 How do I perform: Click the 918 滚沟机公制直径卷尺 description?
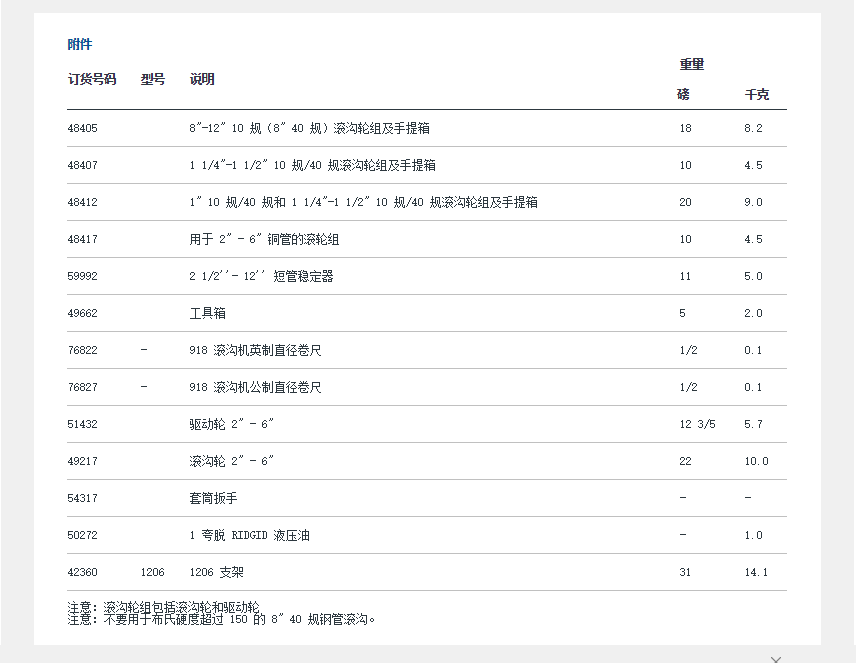[255, 388]
